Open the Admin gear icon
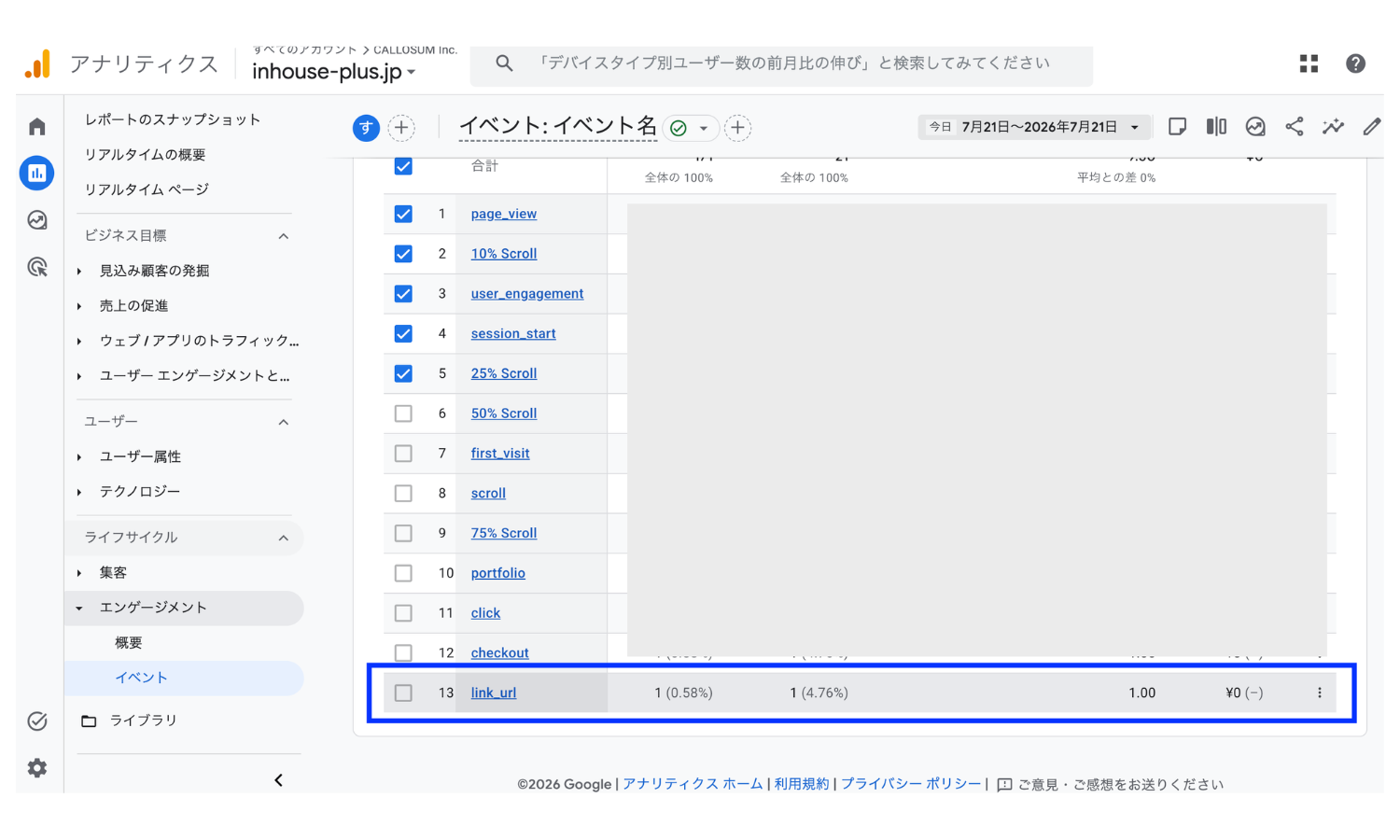Viewport: 1400px width, 840px height. (x=37, y=767)
